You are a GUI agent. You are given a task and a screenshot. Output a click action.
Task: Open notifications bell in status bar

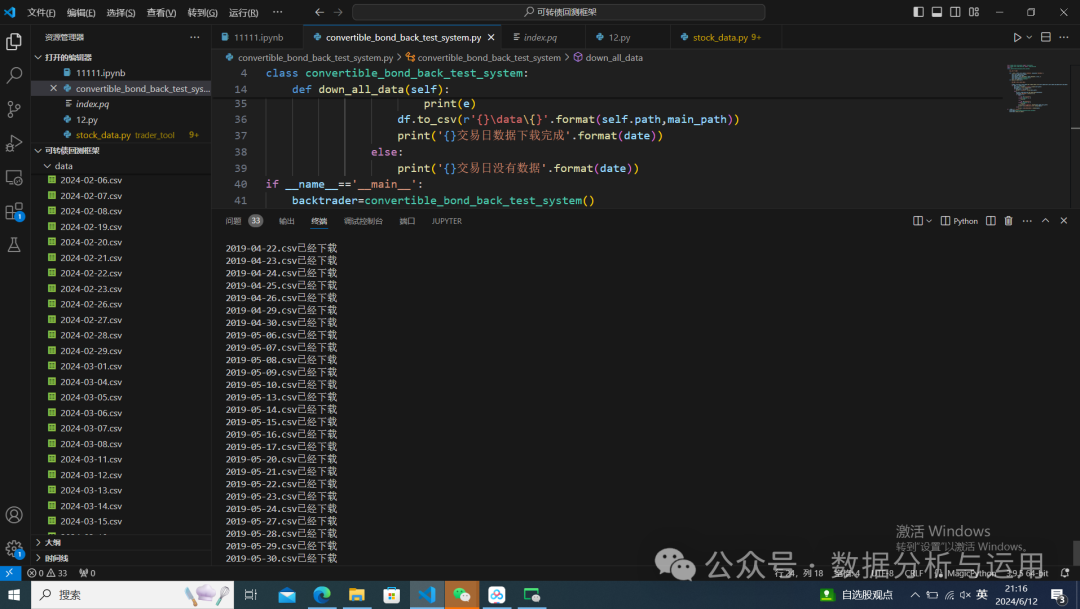(1065, 572)
